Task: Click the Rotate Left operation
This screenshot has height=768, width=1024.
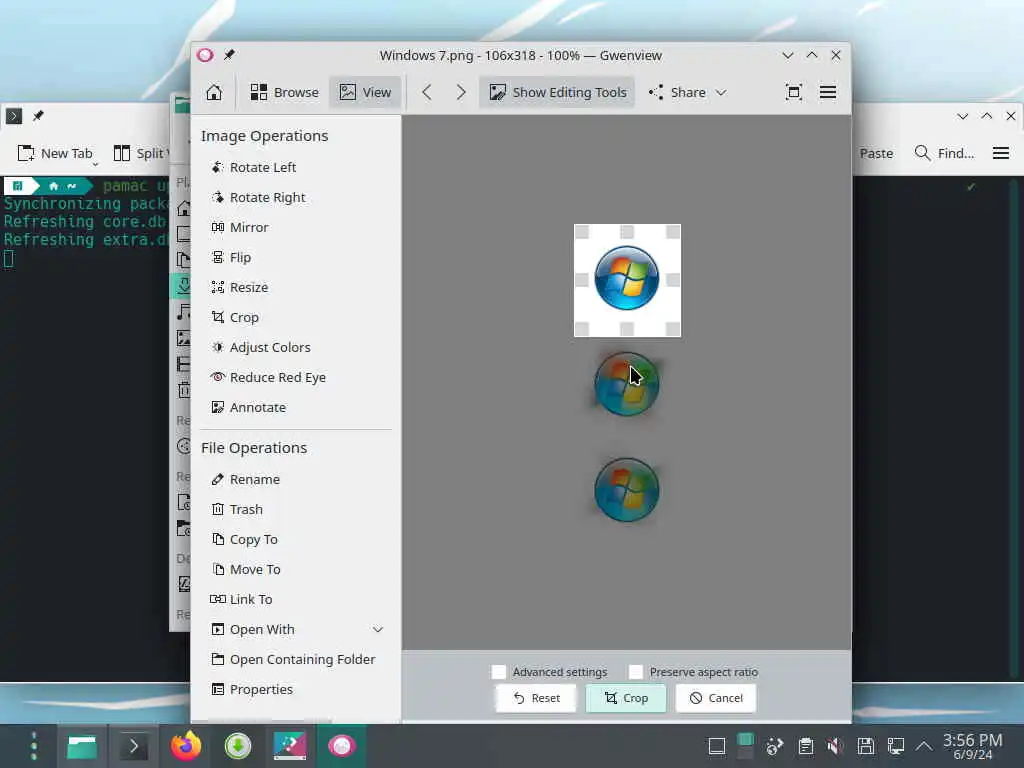Action: pos(253,167)
